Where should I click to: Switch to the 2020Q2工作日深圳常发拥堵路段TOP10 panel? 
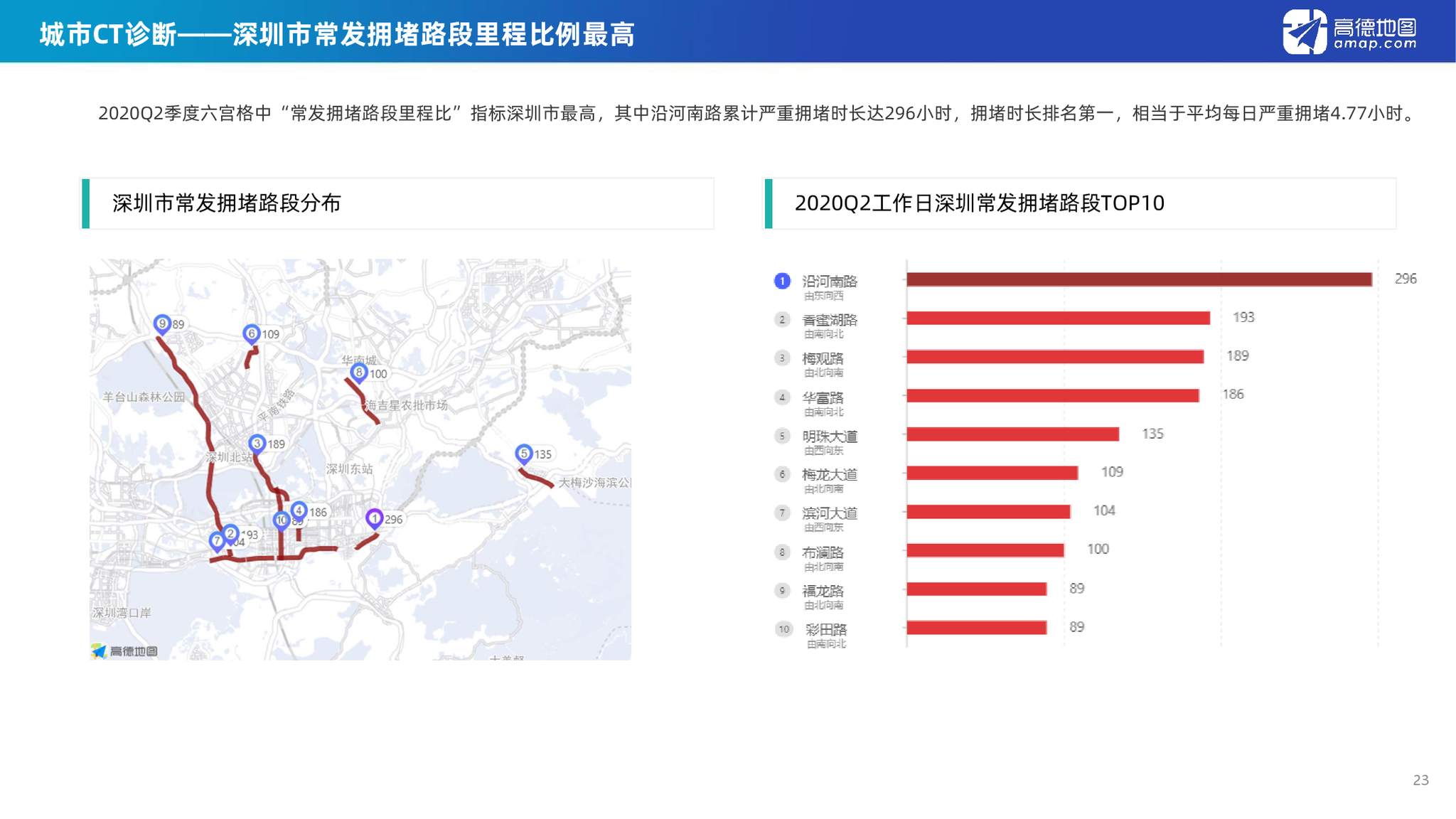point(981,203)
